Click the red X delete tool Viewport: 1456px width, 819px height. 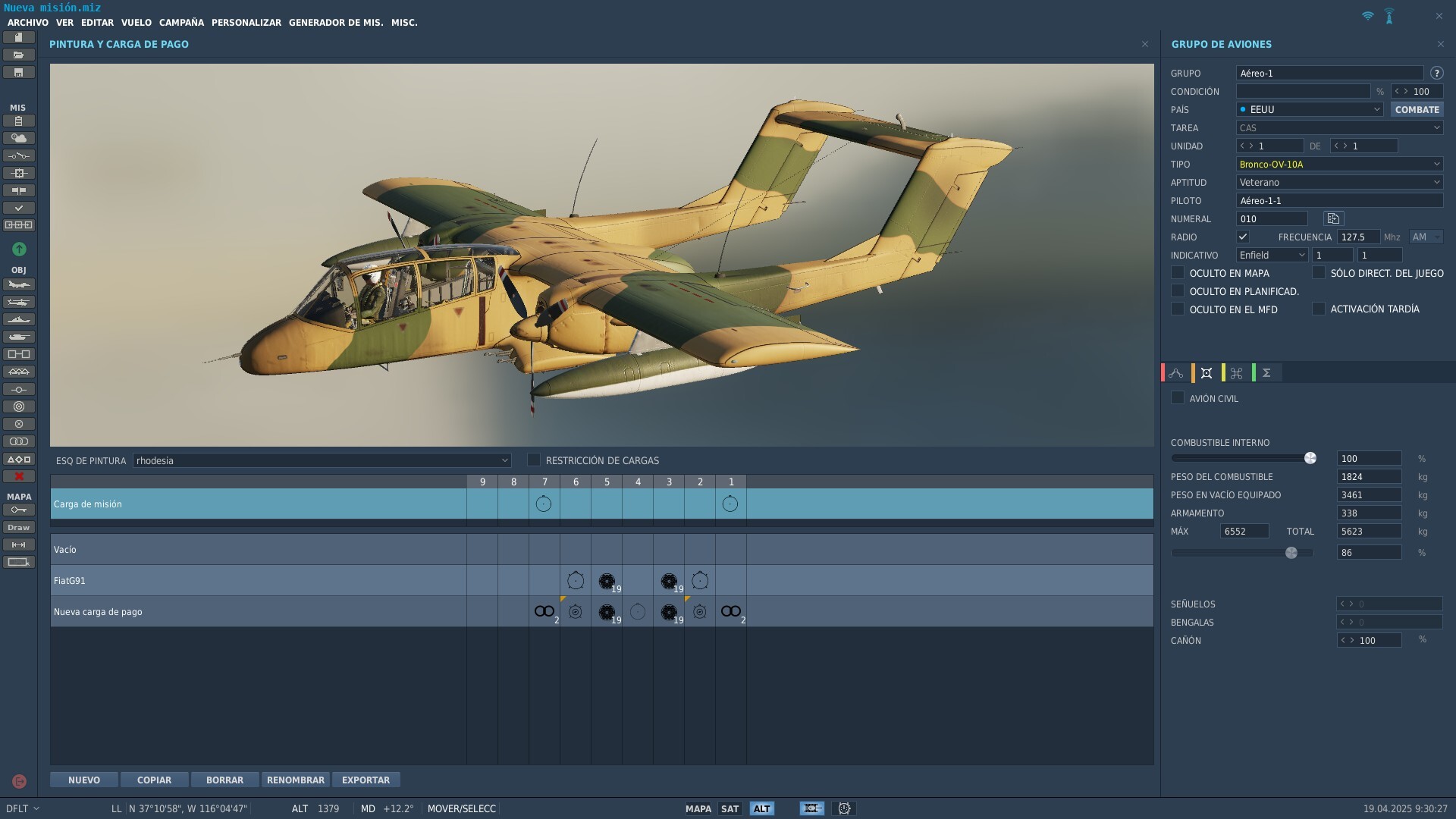(19, 476)
